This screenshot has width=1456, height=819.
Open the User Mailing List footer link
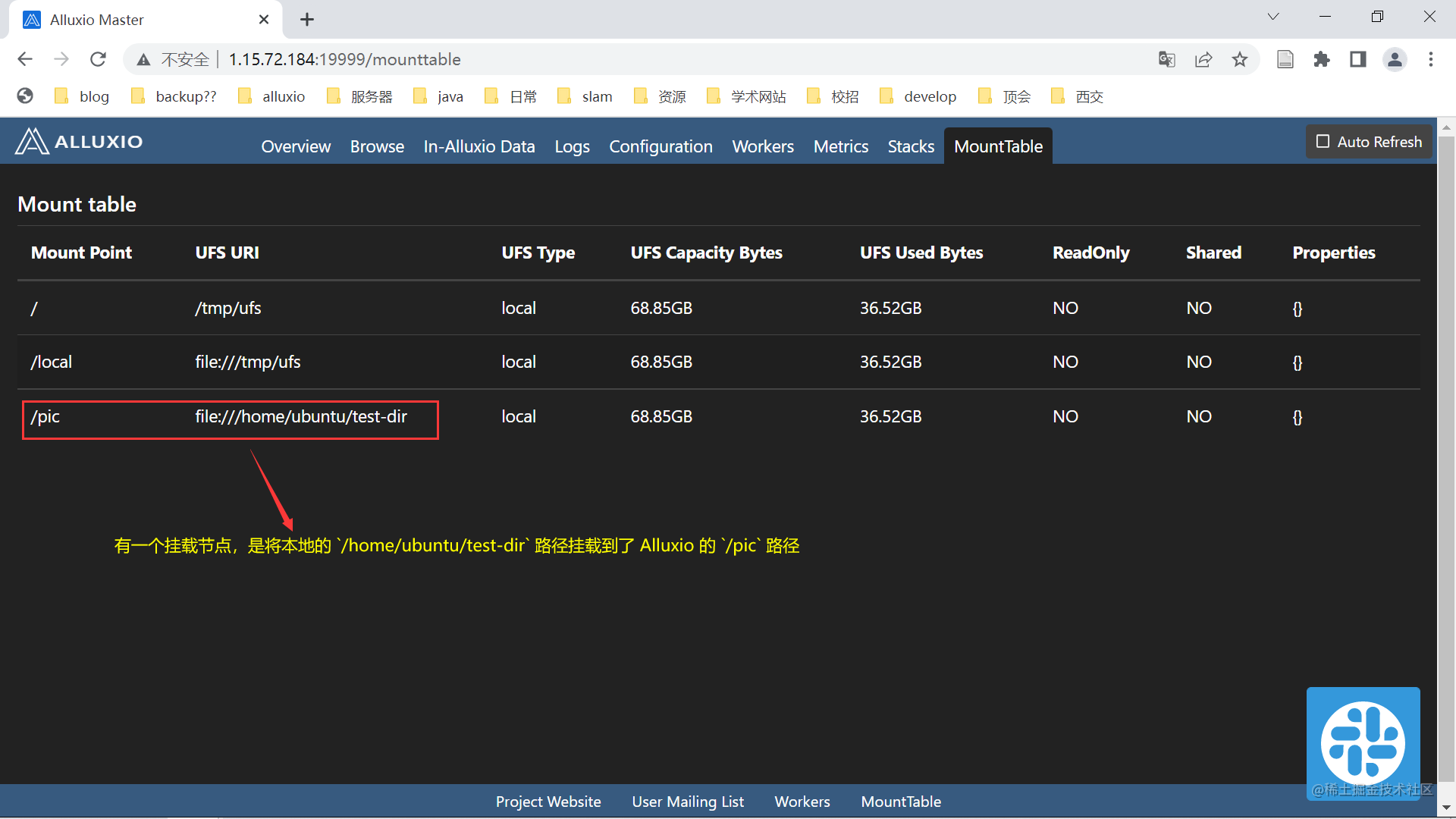pyautogui.click(x=688, y=802)
